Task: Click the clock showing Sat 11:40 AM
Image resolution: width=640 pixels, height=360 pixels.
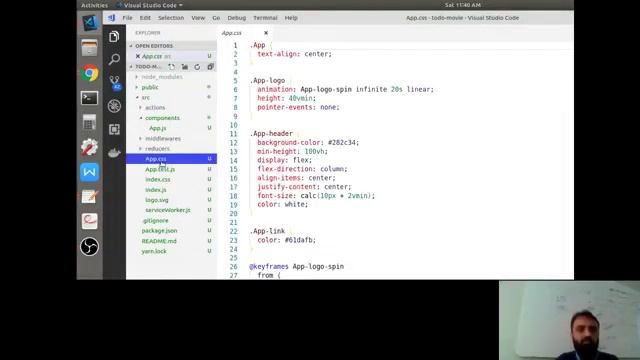Action: (462, 5)
